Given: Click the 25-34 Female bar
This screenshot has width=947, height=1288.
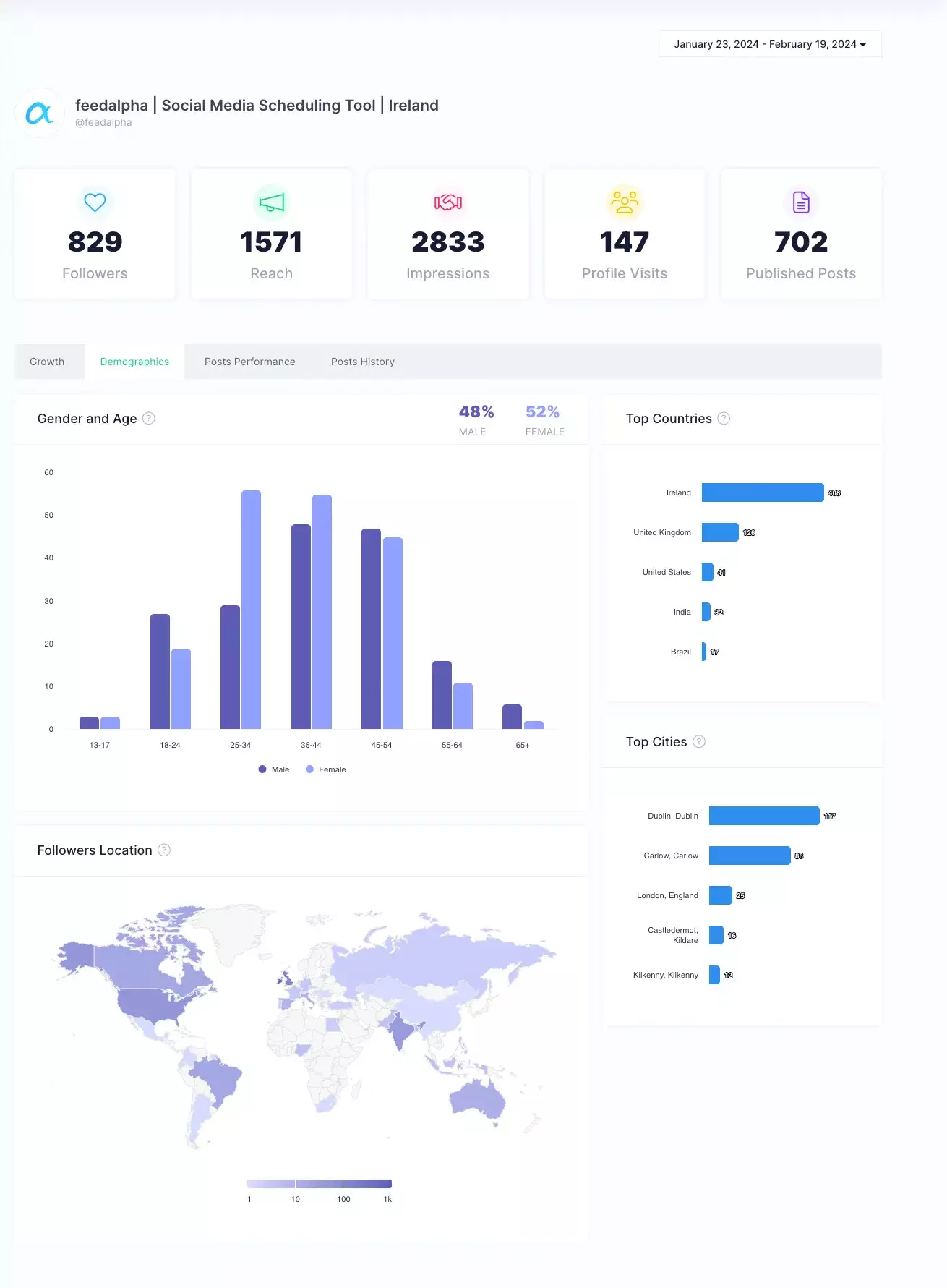Looking at the screenshot, I should 251,610.
